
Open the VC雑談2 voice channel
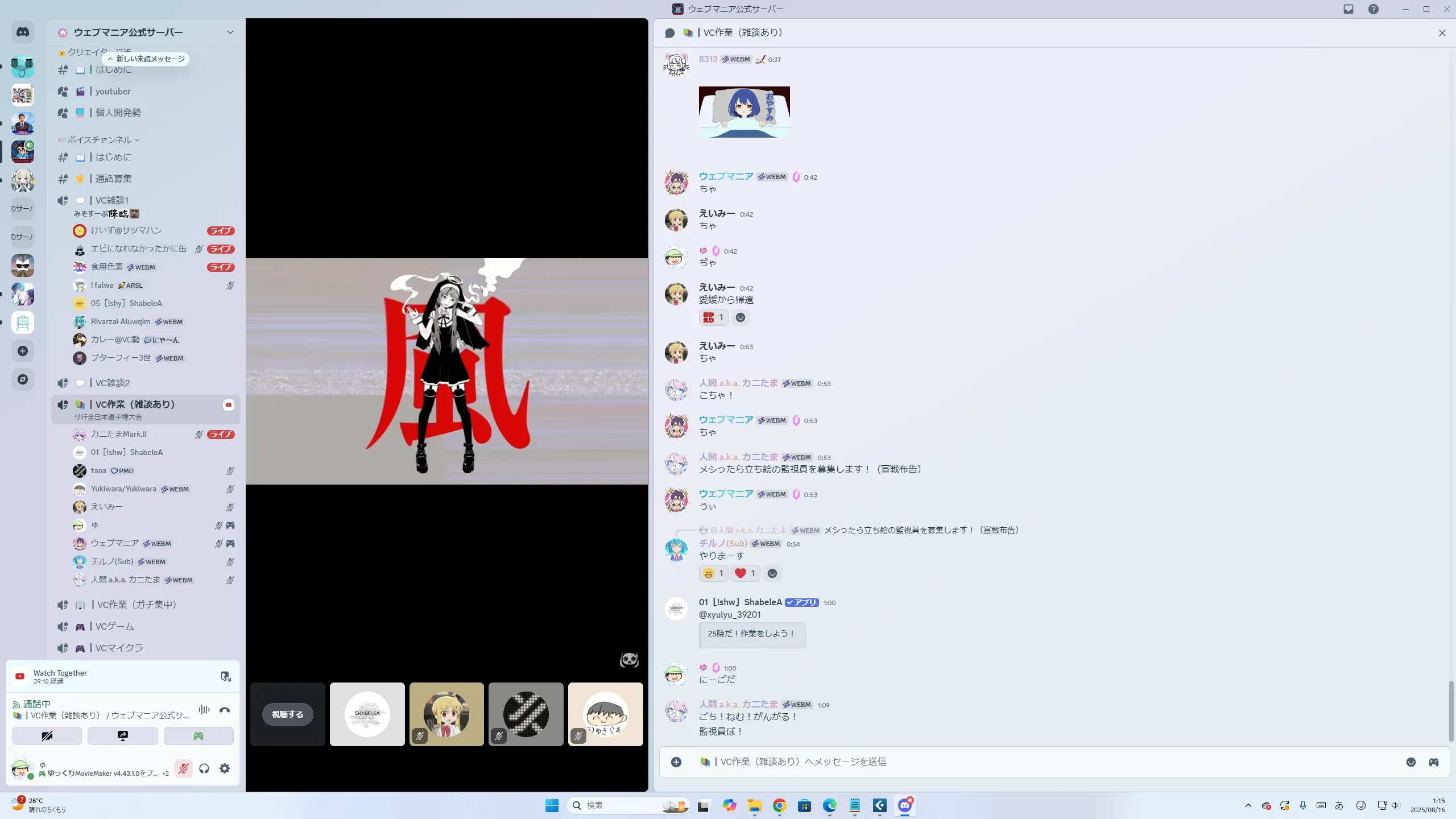113,383
